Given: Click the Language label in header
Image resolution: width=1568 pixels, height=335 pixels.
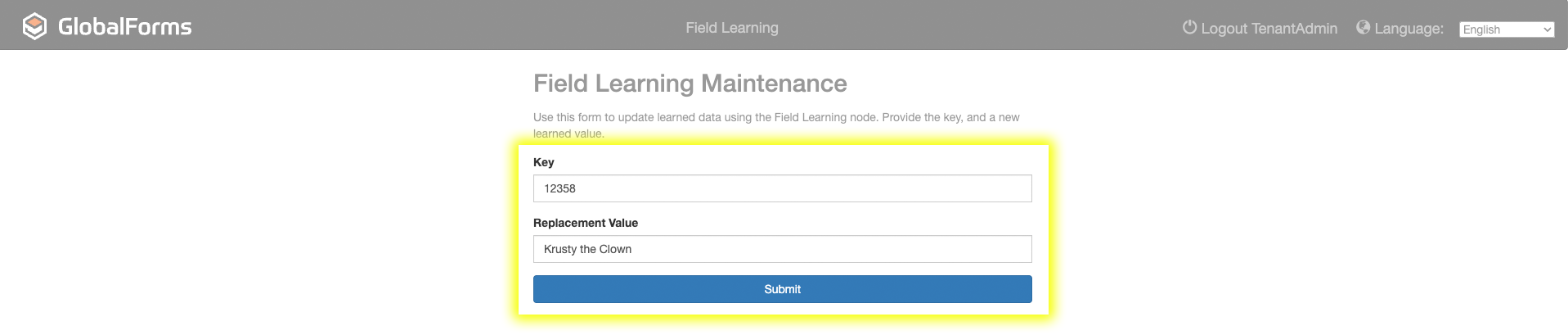Looking at the screenshot, I should 1409,29.
